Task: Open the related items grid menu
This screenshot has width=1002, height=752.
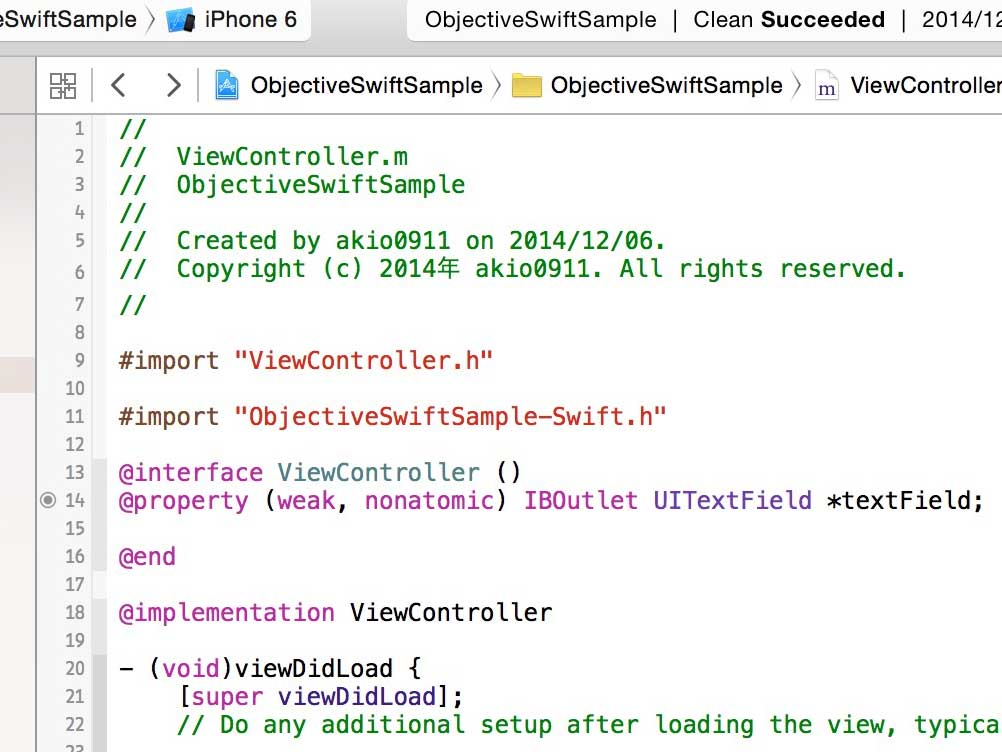Action: click(63, 86)
